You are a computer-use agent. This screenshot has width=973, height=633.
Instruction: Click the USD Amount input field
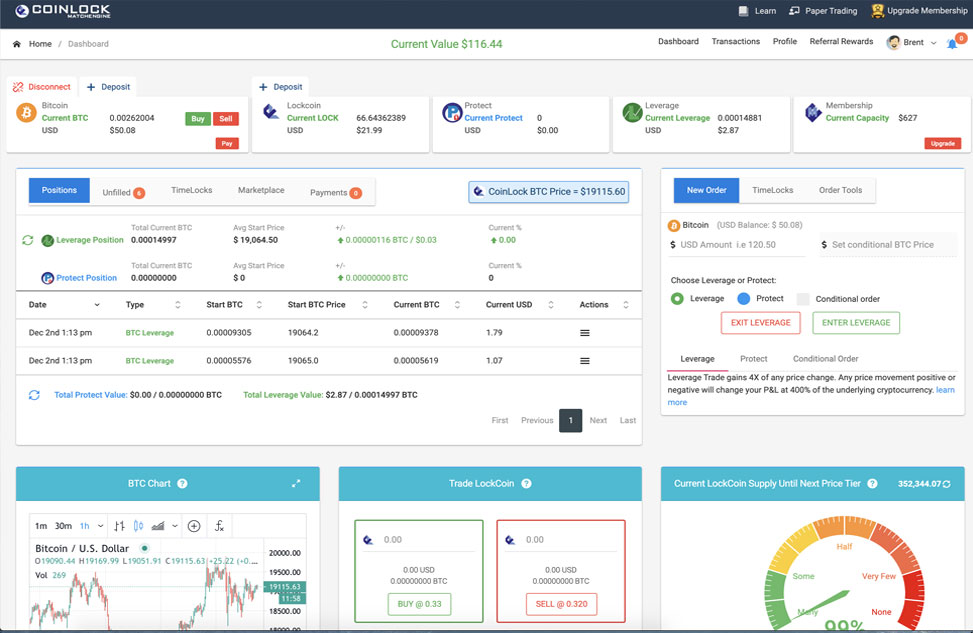pos(737,245)
